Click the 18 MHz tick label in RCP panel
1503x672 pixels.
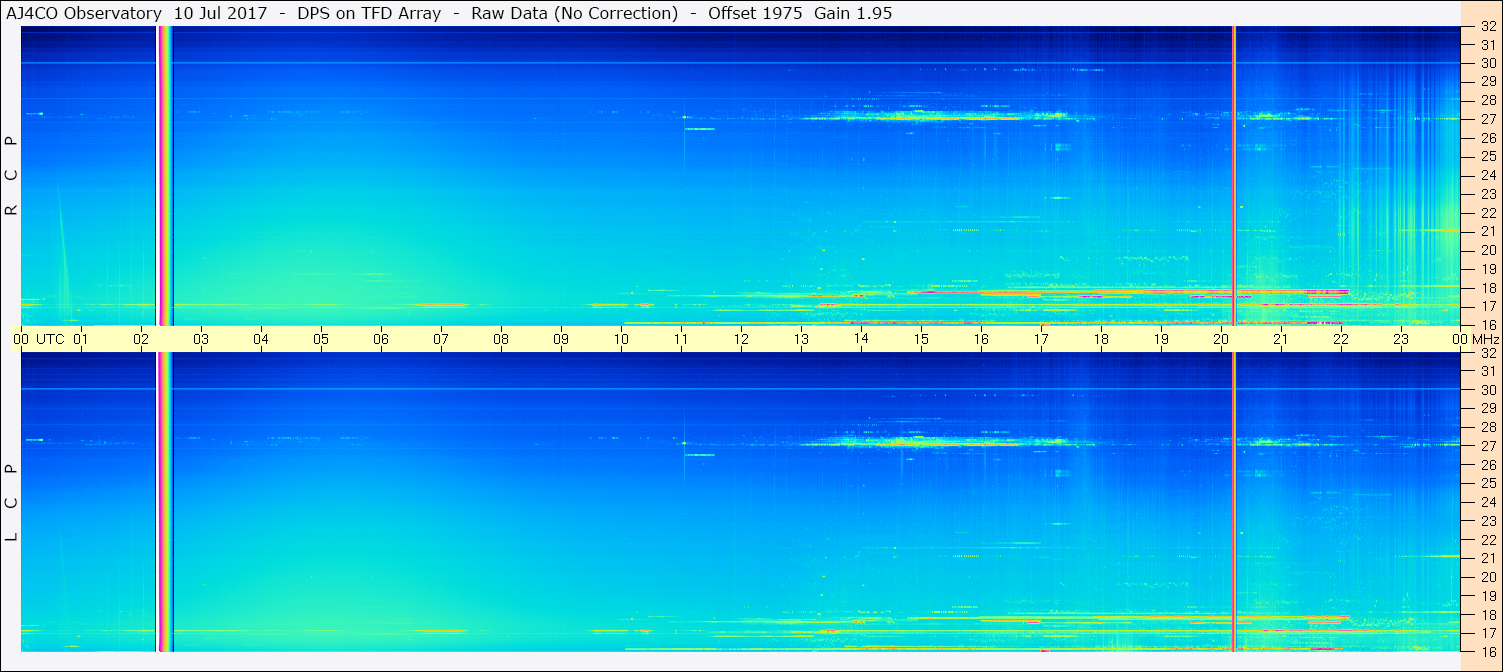[1488, 287]
